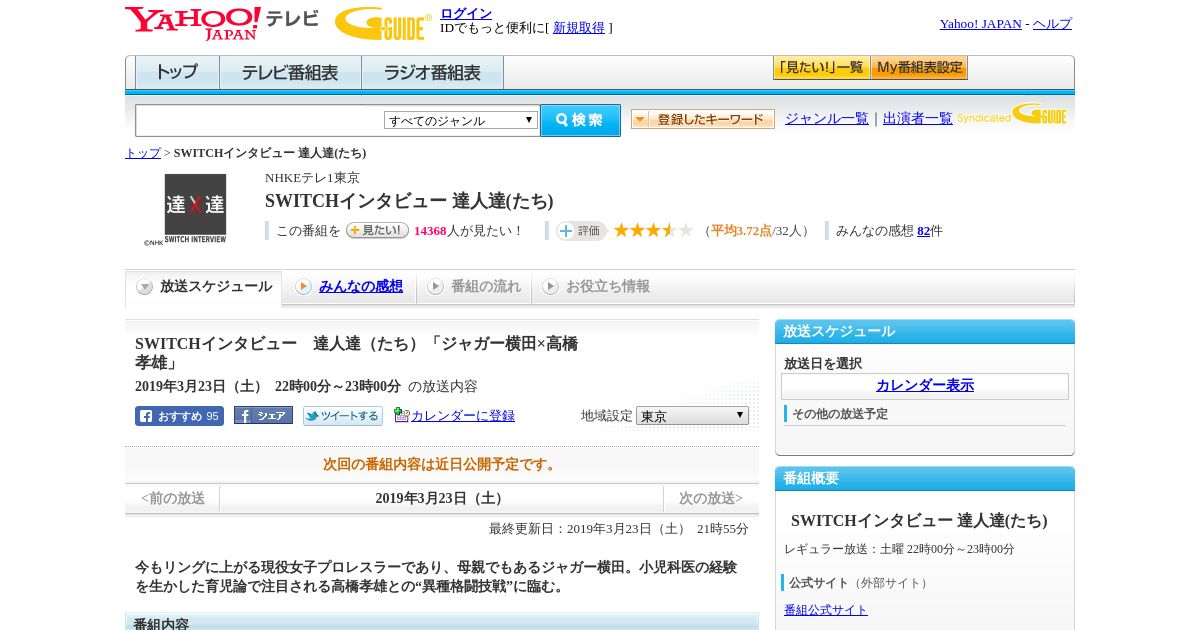Click the 2019年3月23日(土) date heading
The image size is (1200, 630).
(x=441, y=498)
